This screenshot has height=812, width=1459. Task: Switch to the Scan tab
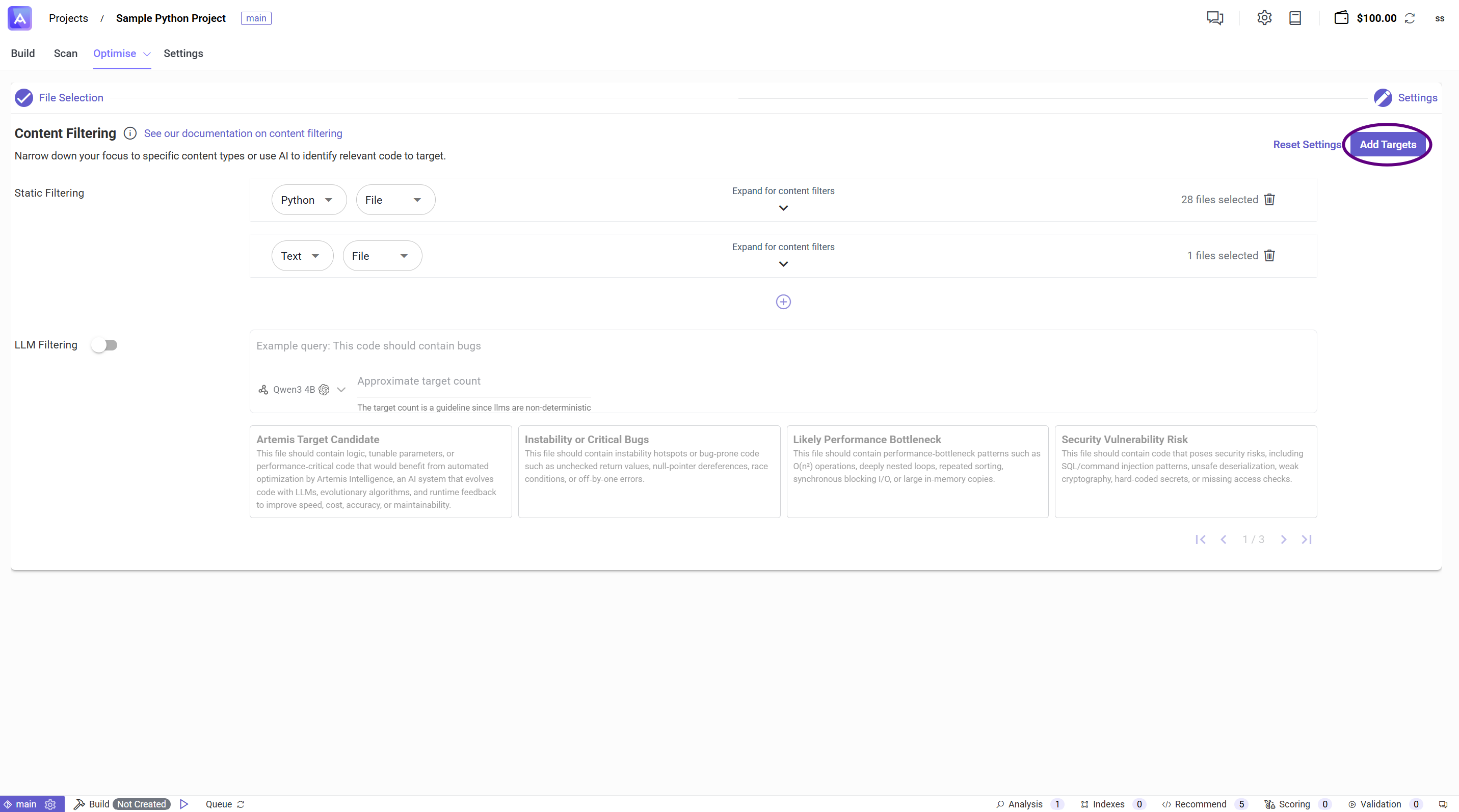pos(65,53)
